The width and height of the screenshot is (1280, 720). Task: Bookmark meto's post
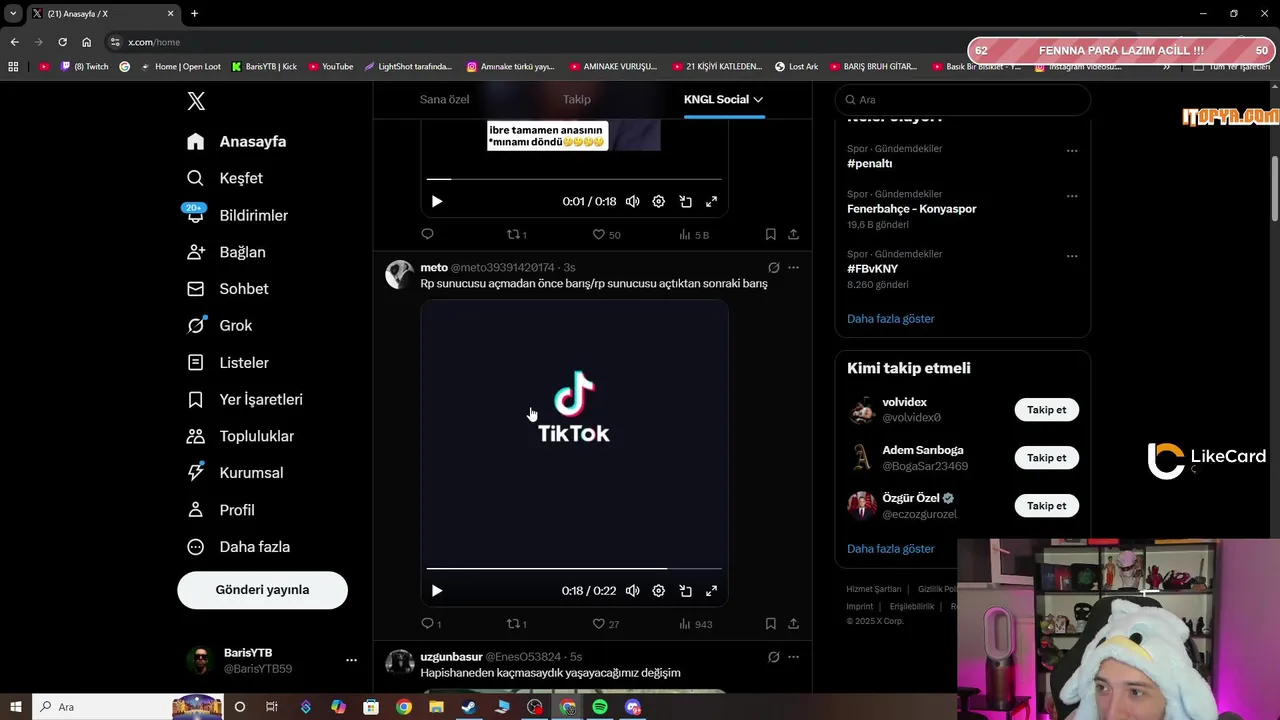coord(770,624)
